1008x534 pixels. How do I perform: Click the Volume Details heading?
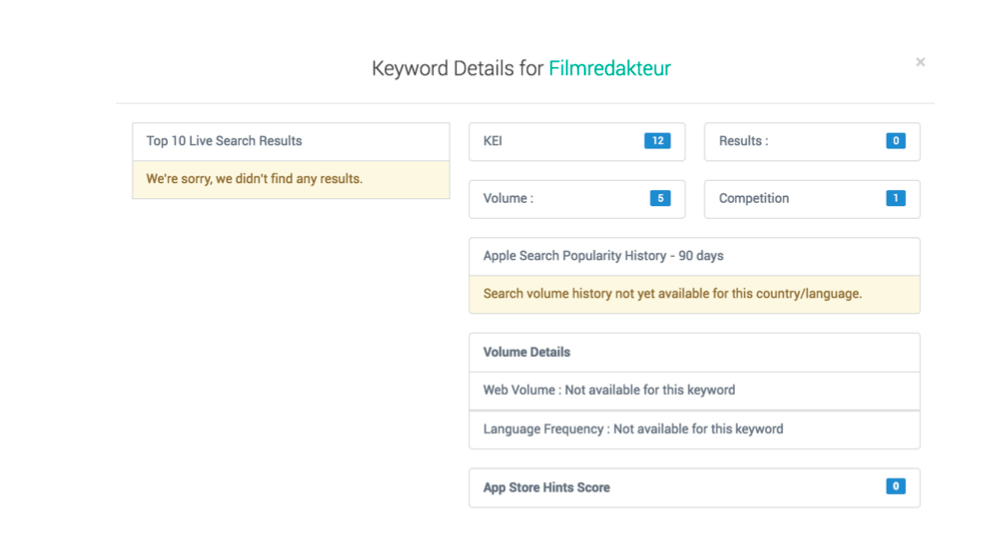[x=527, y=352]
